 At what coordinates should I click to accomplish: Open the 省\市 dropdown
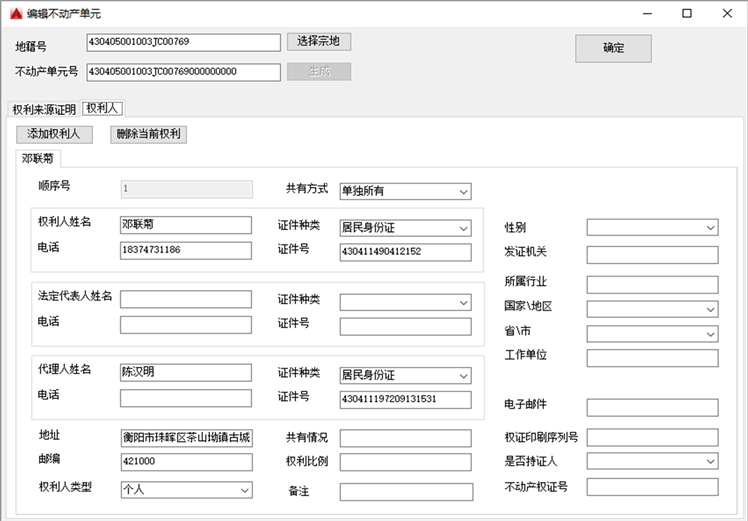[x=652, y=333]
